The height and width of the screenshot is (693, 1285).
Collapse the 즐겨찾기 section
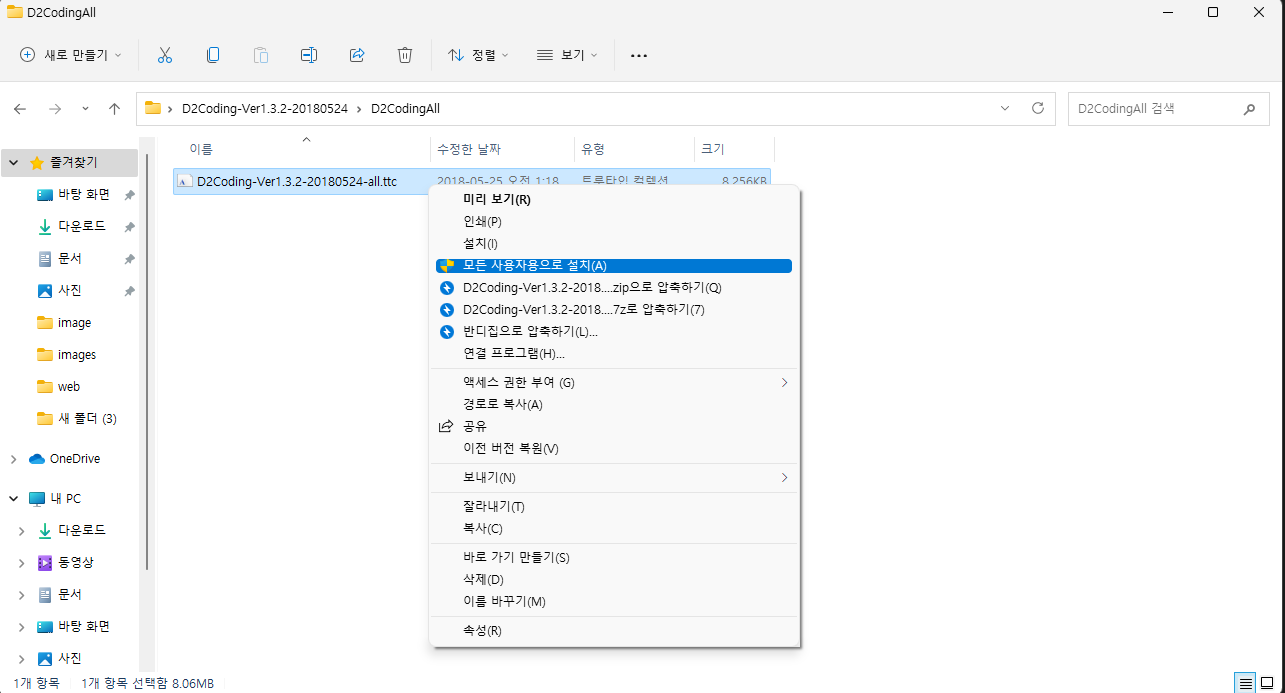pos(14,162)
